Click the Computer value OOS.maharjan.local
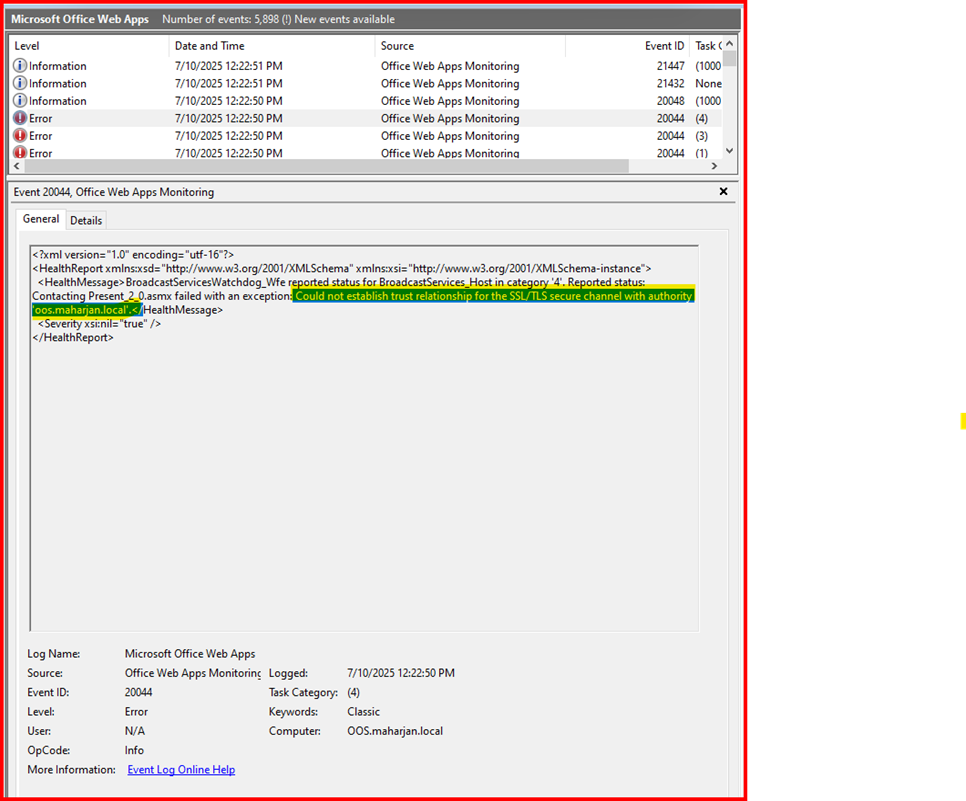This screenshot has width=966, height=801. [x=388, y=731]
